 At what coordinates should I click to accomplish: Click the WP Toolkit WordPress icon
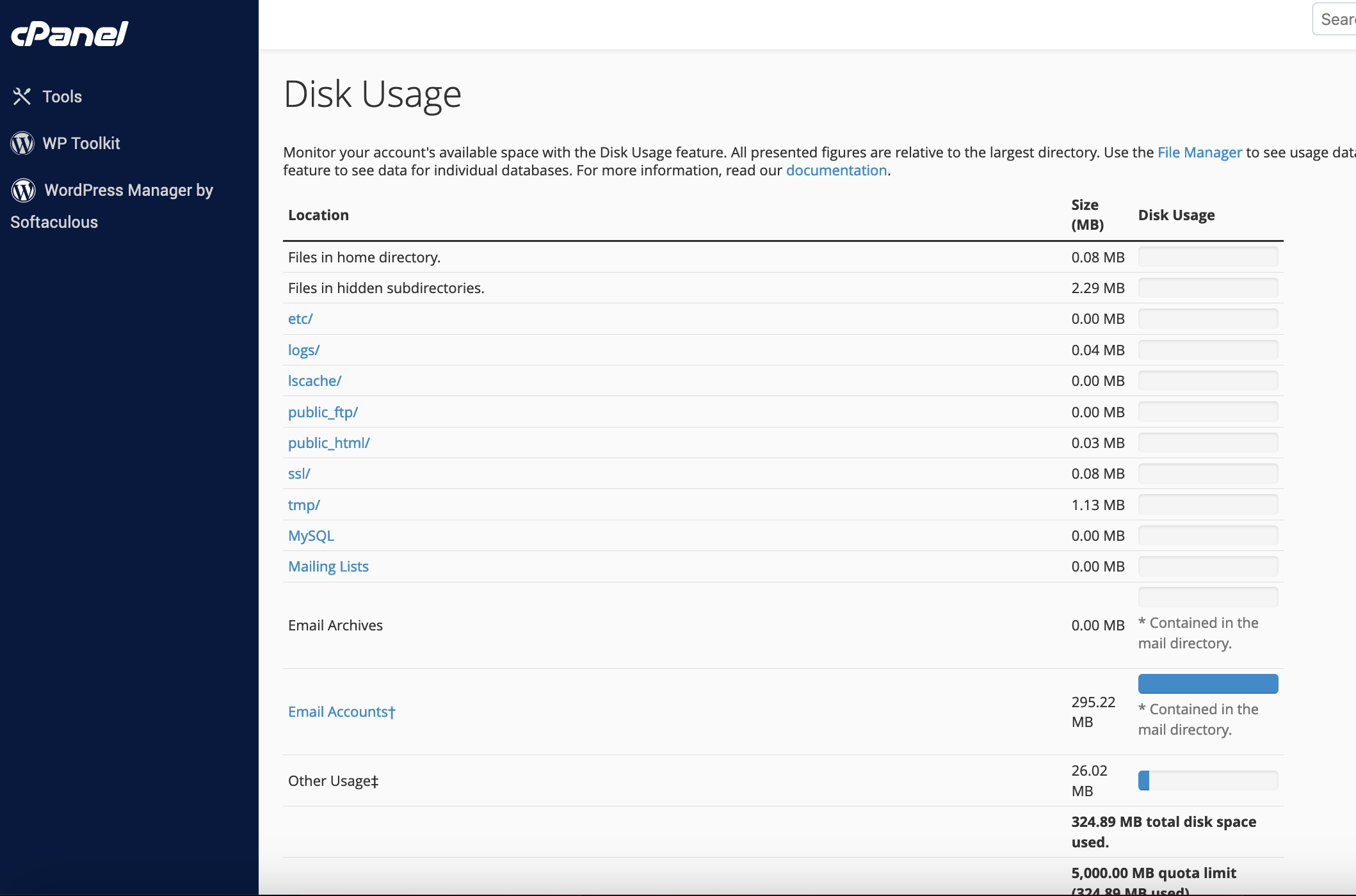(22, 143)
